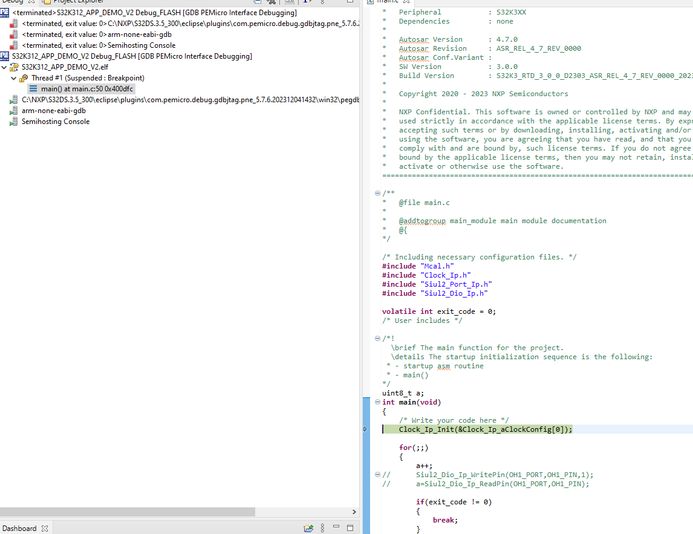Maximize the Dashboard panel

[x=350, y=528]
